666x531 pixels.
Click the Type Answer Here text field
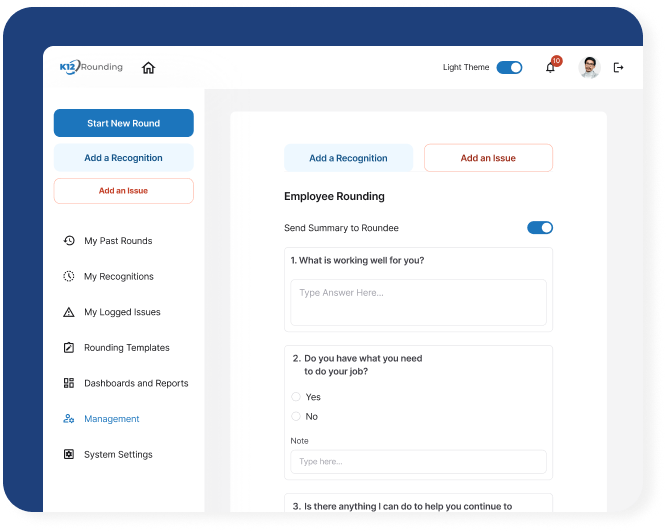pos(418,302)
